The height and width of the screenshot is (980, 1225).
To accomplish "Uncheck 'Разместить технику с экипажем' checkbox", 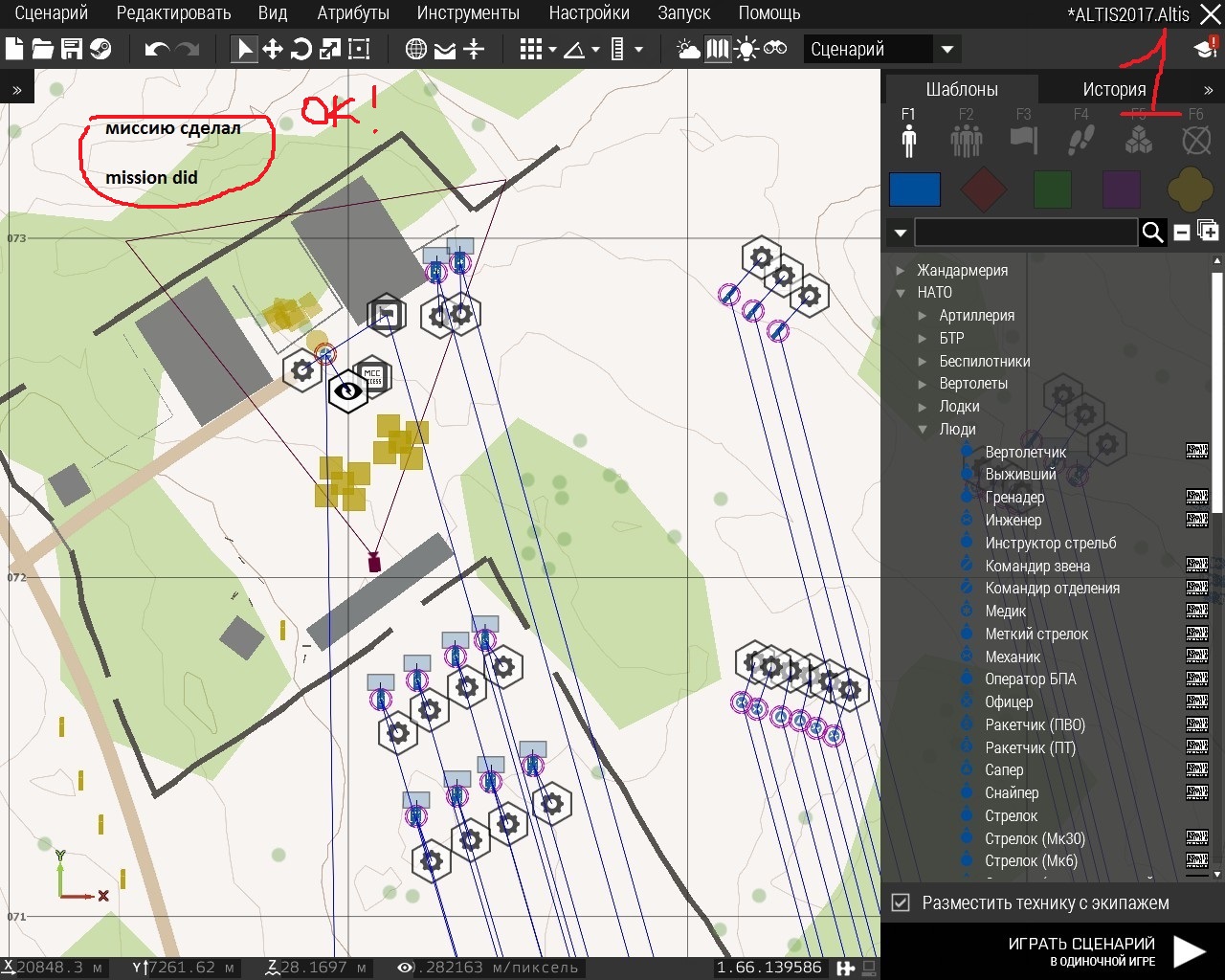I will (x=900, y=902).
